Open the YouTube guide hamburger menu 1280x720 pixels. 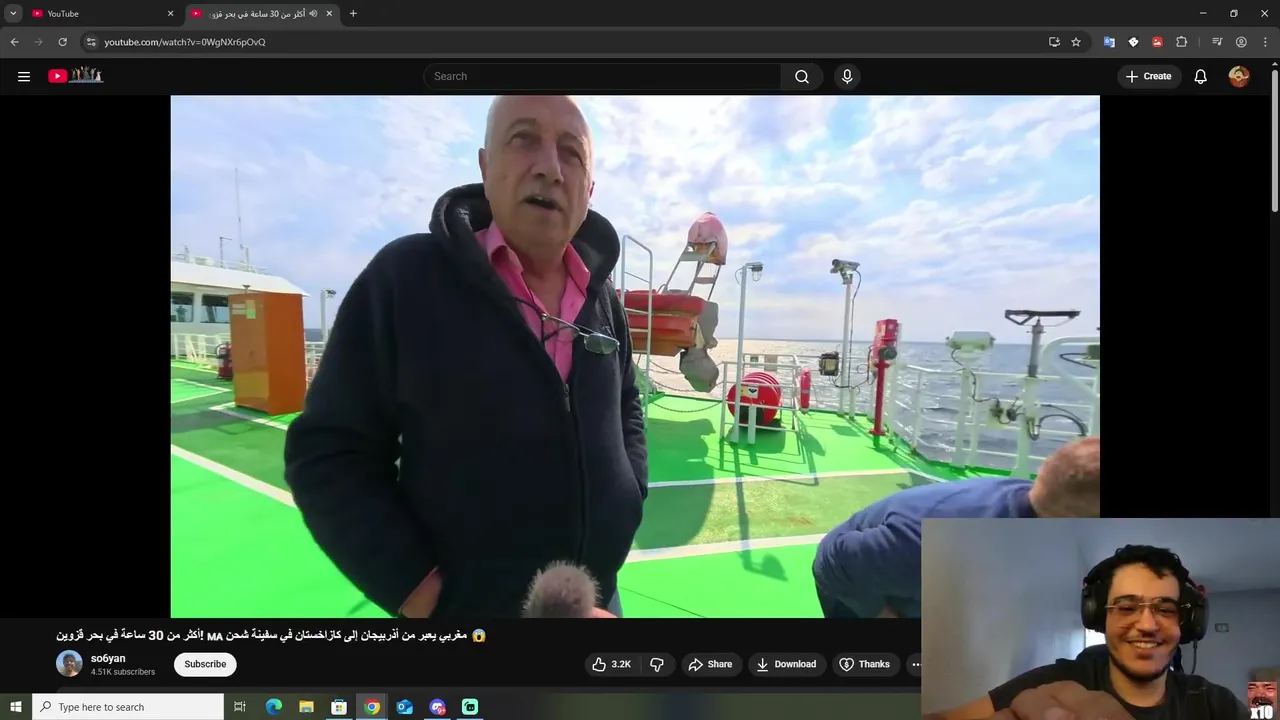coord(24,76)
